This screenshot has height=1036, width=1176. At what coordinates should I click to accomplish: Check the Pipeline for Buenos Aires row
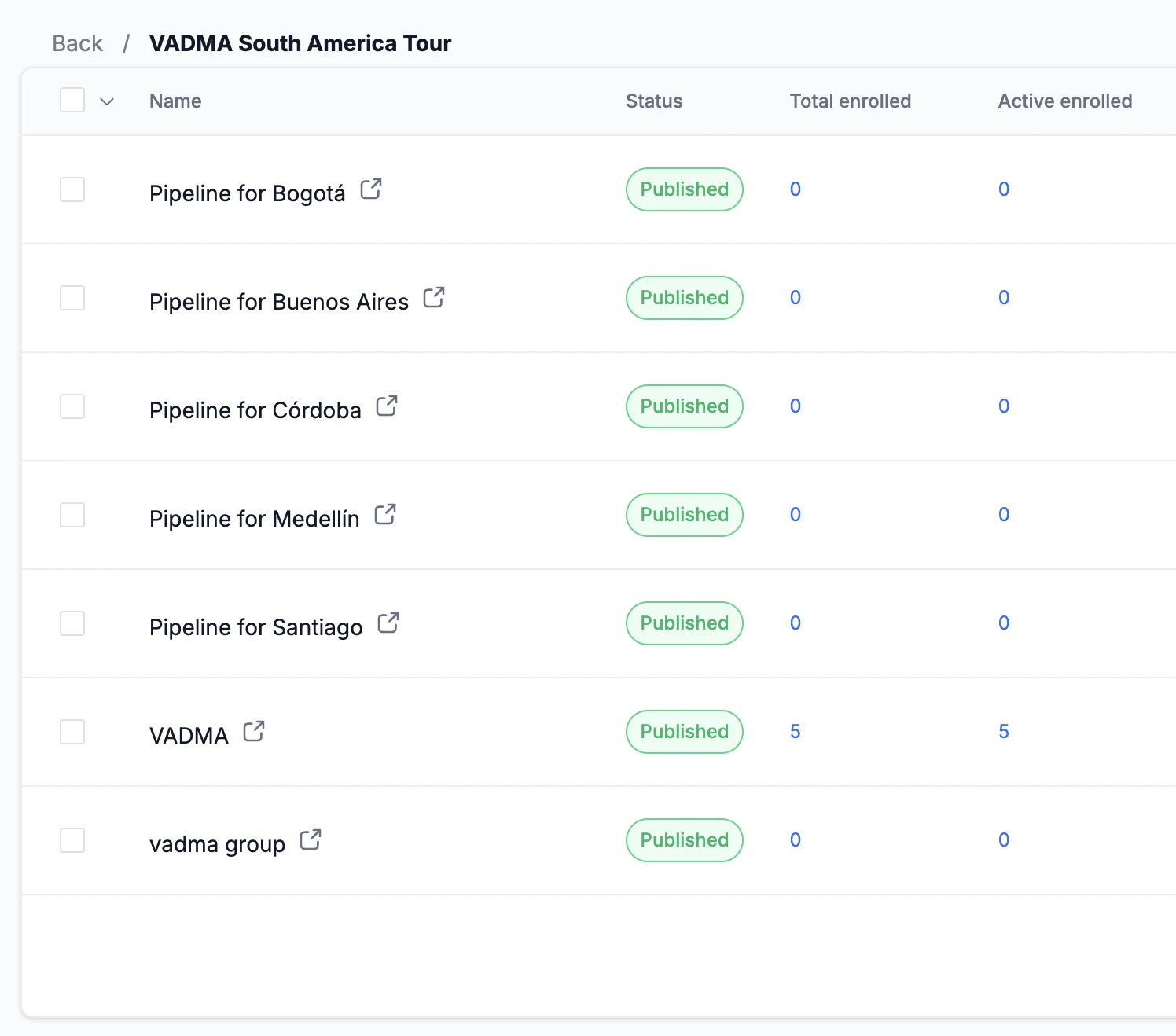(x=72, y=298)
